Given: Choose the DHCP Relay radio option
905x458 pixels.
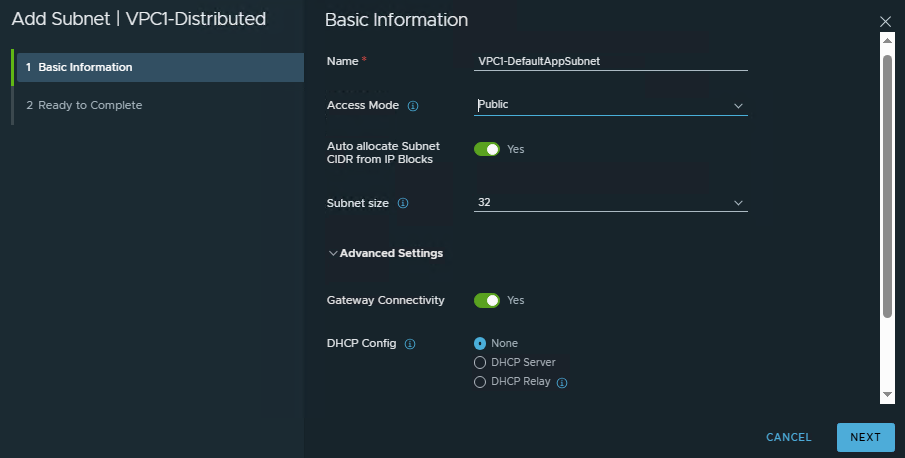Looking at the screenshot, I should click(x=480, y=382).
